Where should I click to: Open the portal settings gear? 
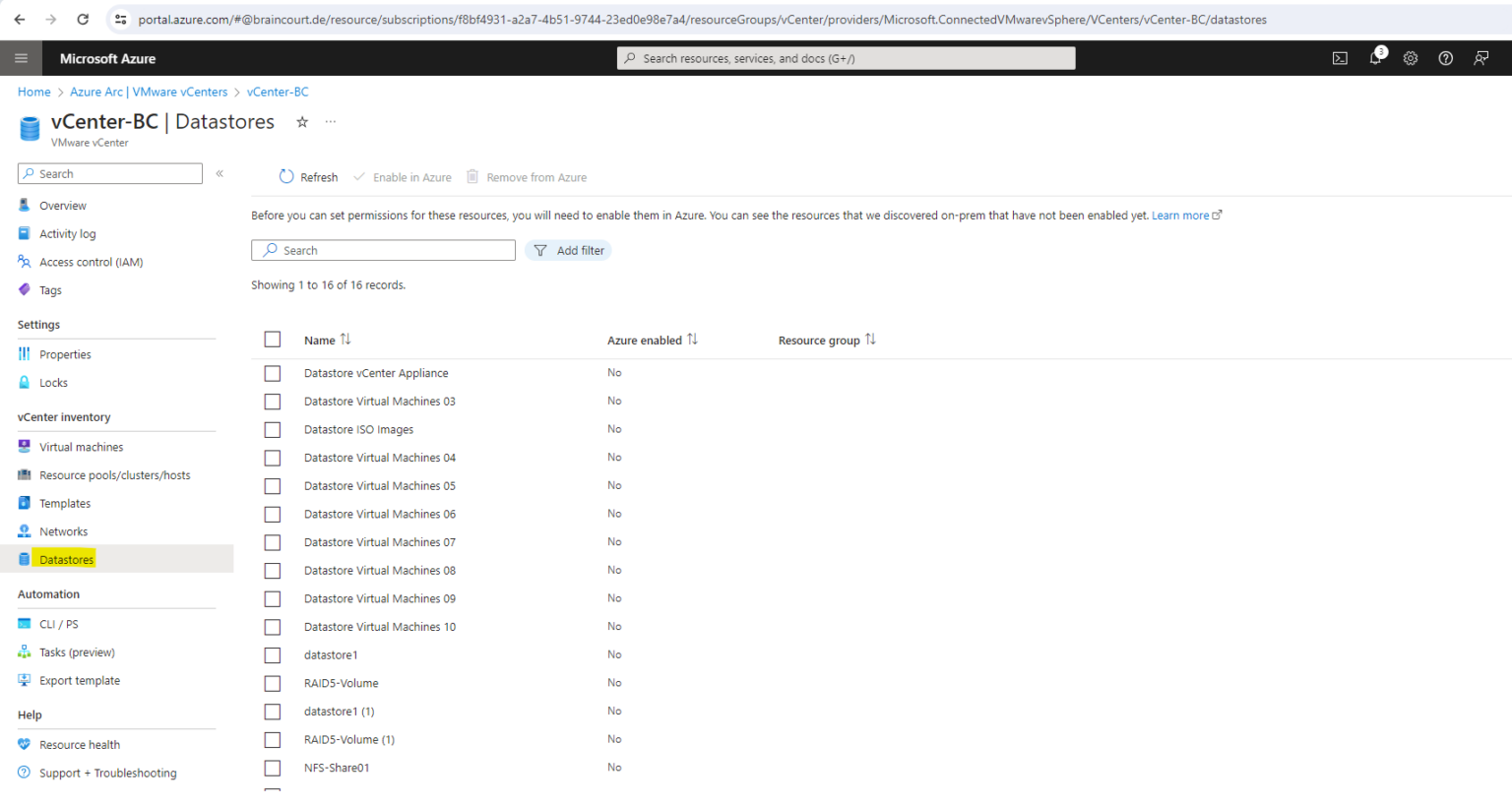pos(1410,58)
